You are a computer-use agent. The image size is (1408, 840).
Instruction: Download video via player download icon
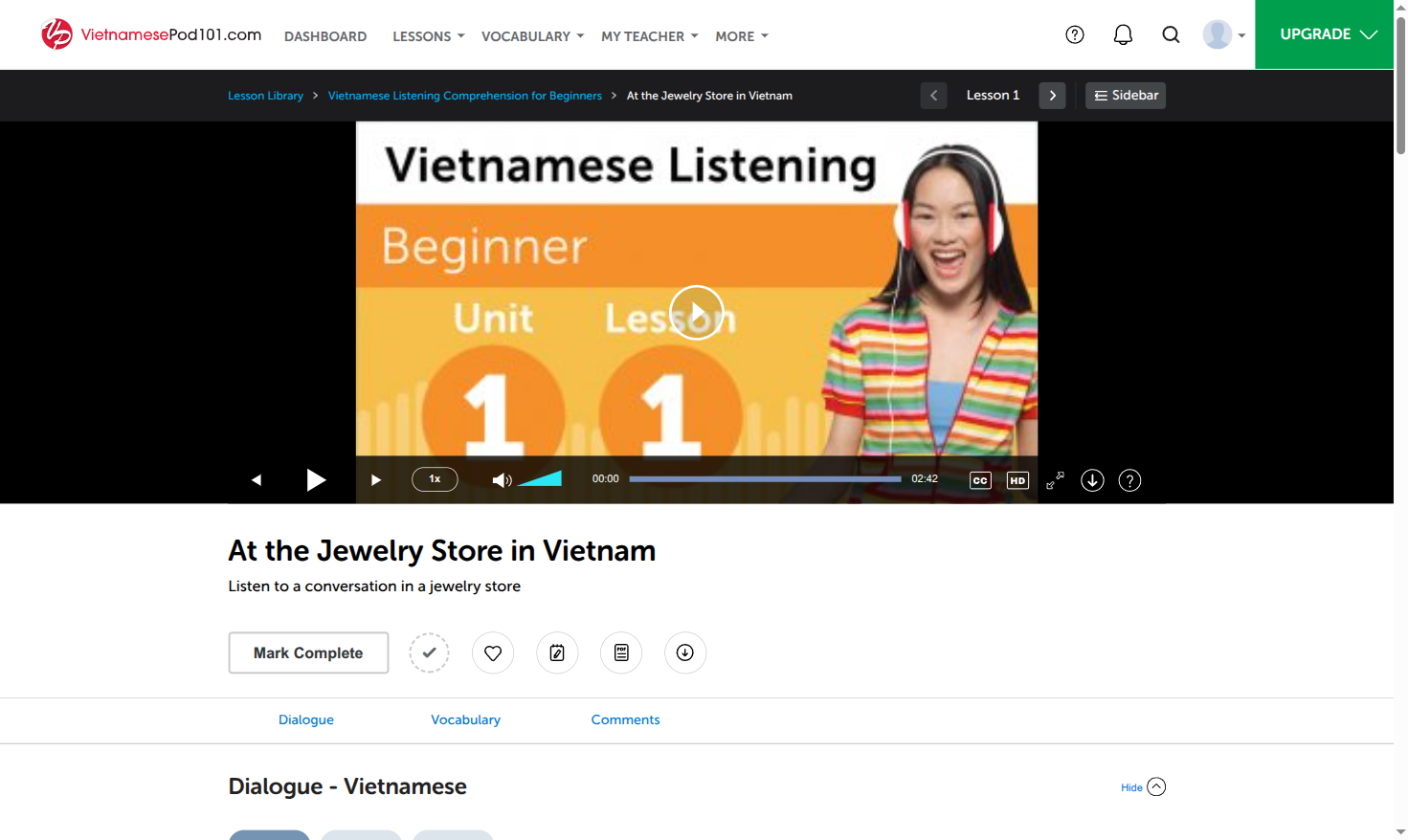point(1092,480)
